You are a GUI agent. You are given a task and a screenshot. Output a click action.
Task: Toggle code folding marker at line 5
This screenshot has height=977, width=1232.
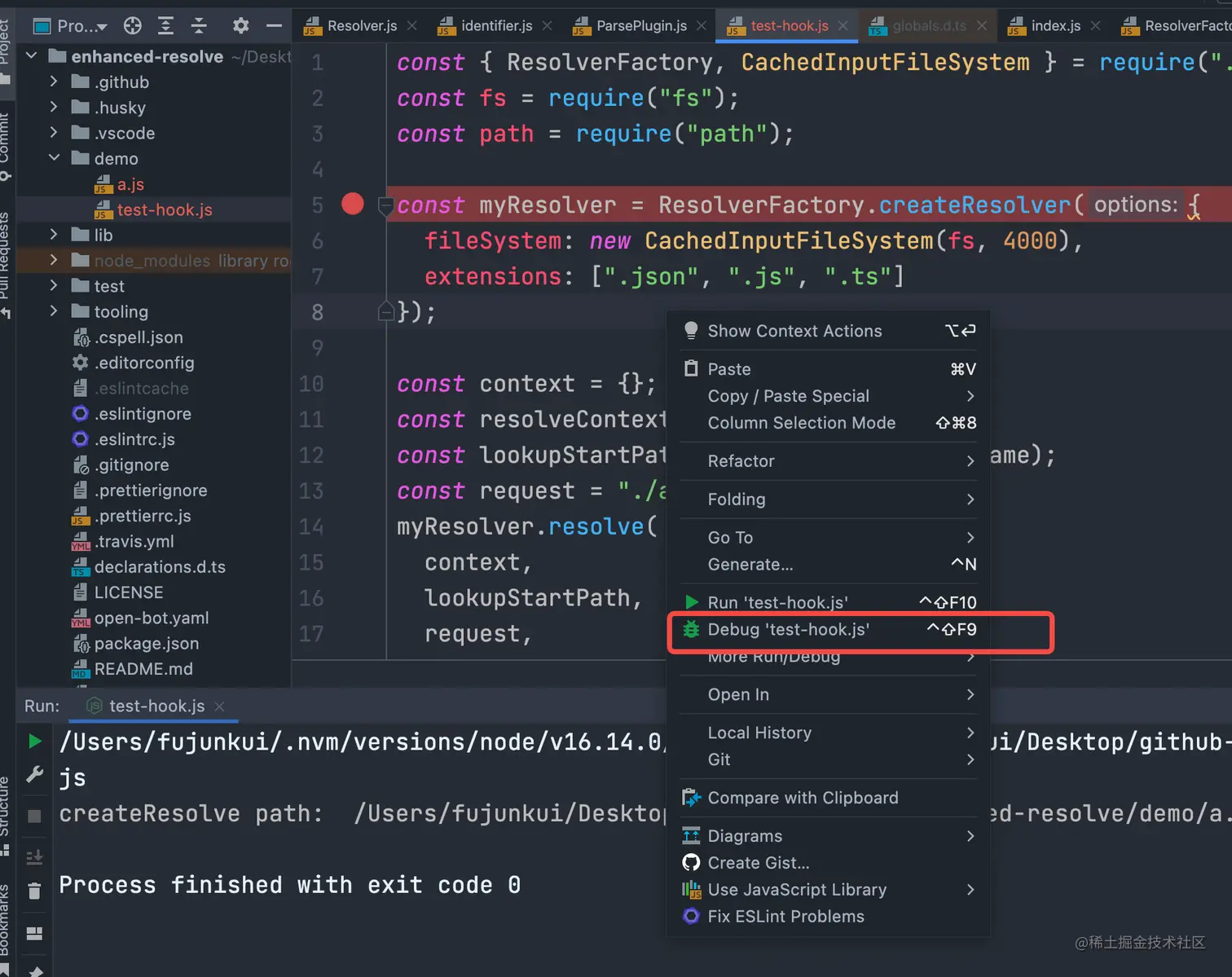click(x=386, y=206)
